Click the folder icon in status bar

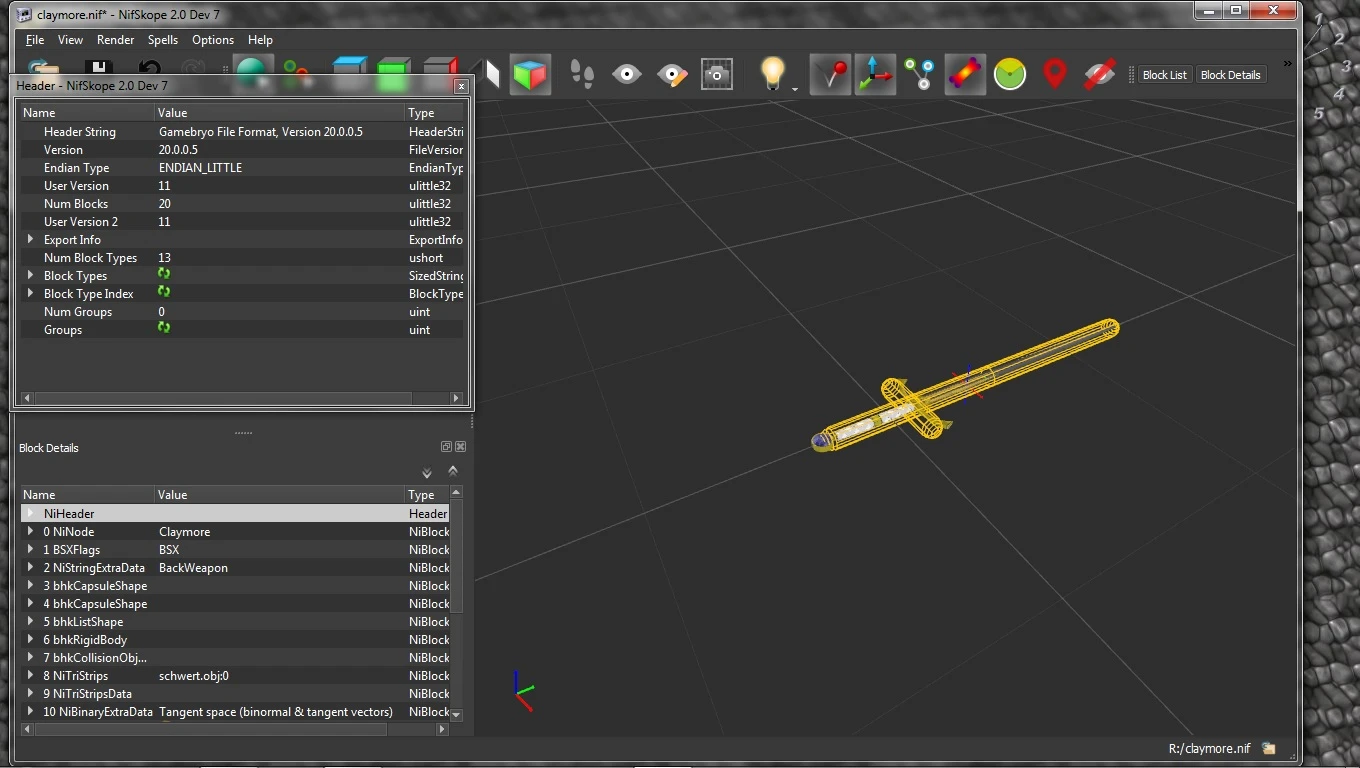(1269, 748)
